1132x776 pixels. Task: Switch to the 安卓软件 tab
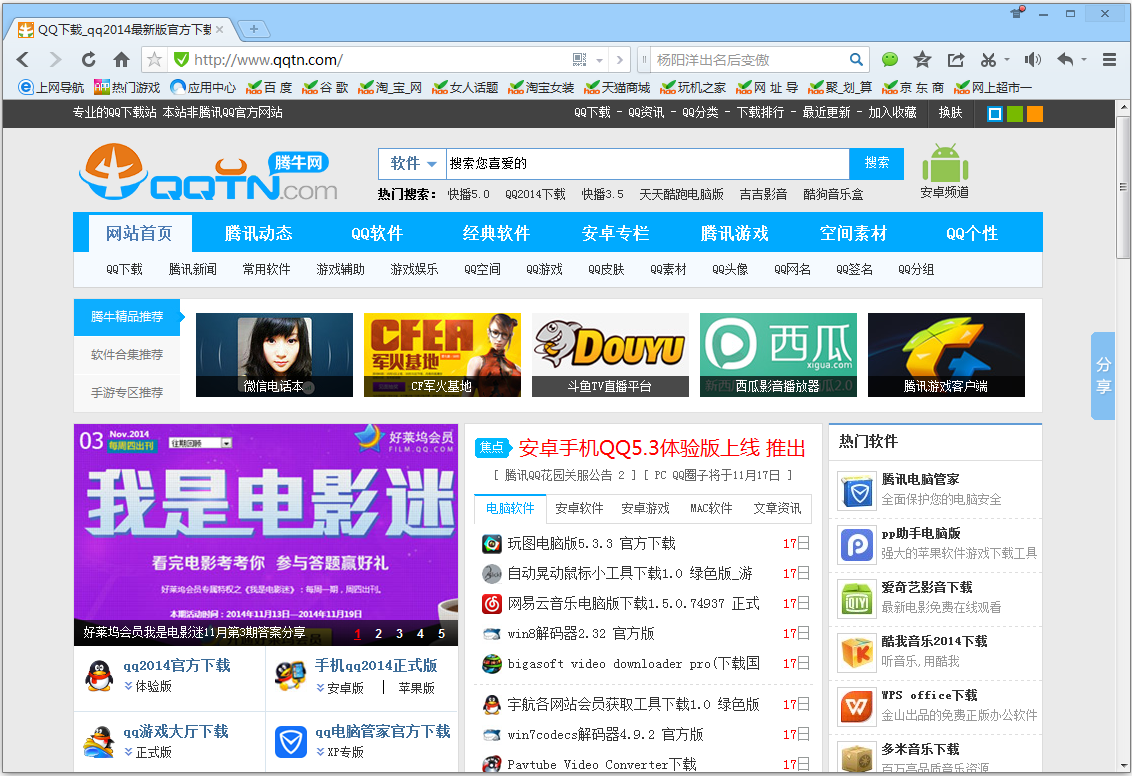click(579, 508)
